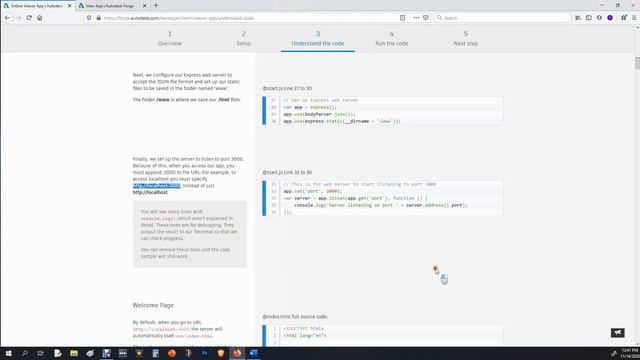Open Windows taskbar search
Screen dimensions: 640x360
coord(24,353)
